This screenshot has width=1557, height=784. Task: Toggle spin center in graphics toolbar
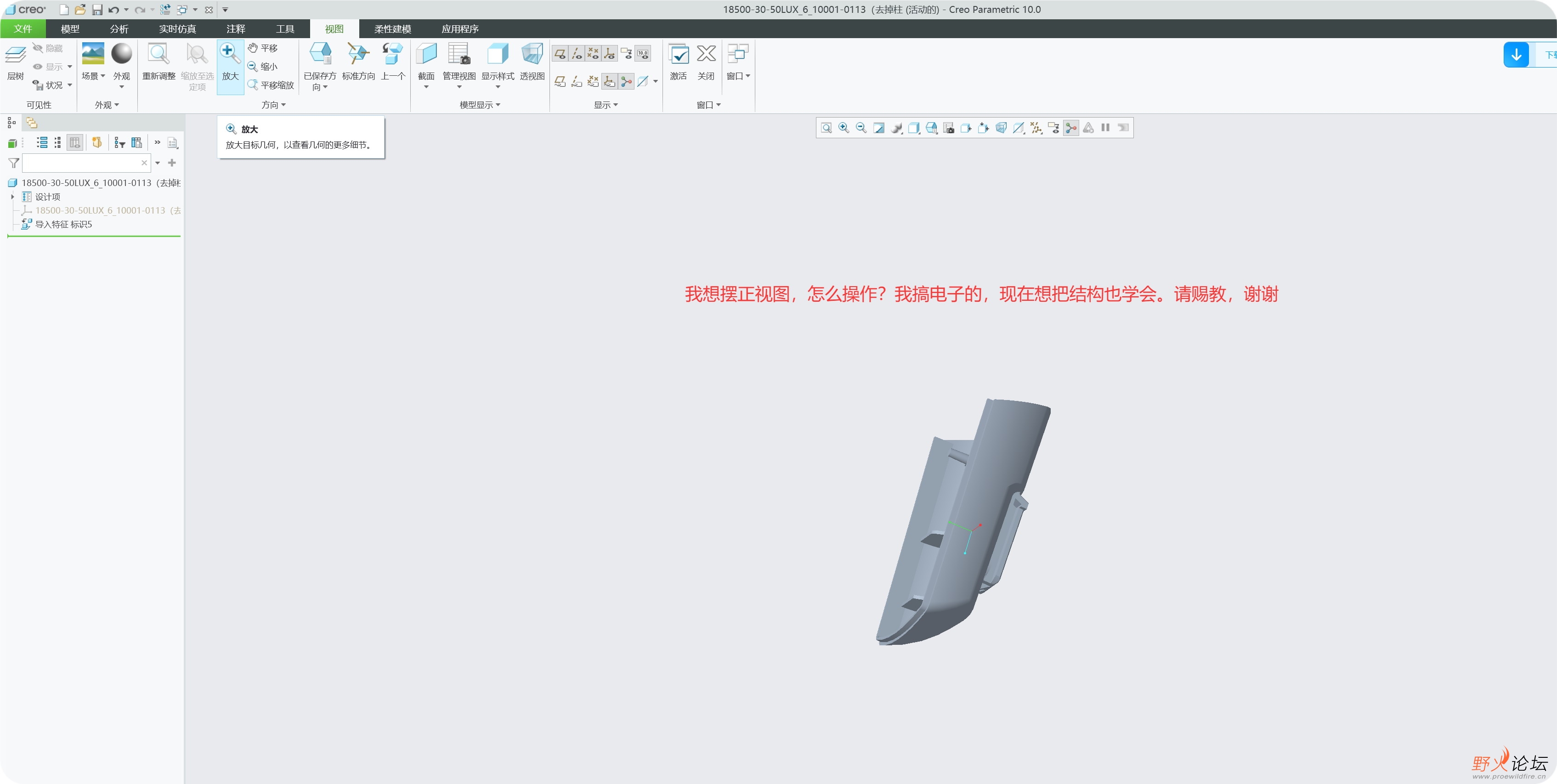1071,128
